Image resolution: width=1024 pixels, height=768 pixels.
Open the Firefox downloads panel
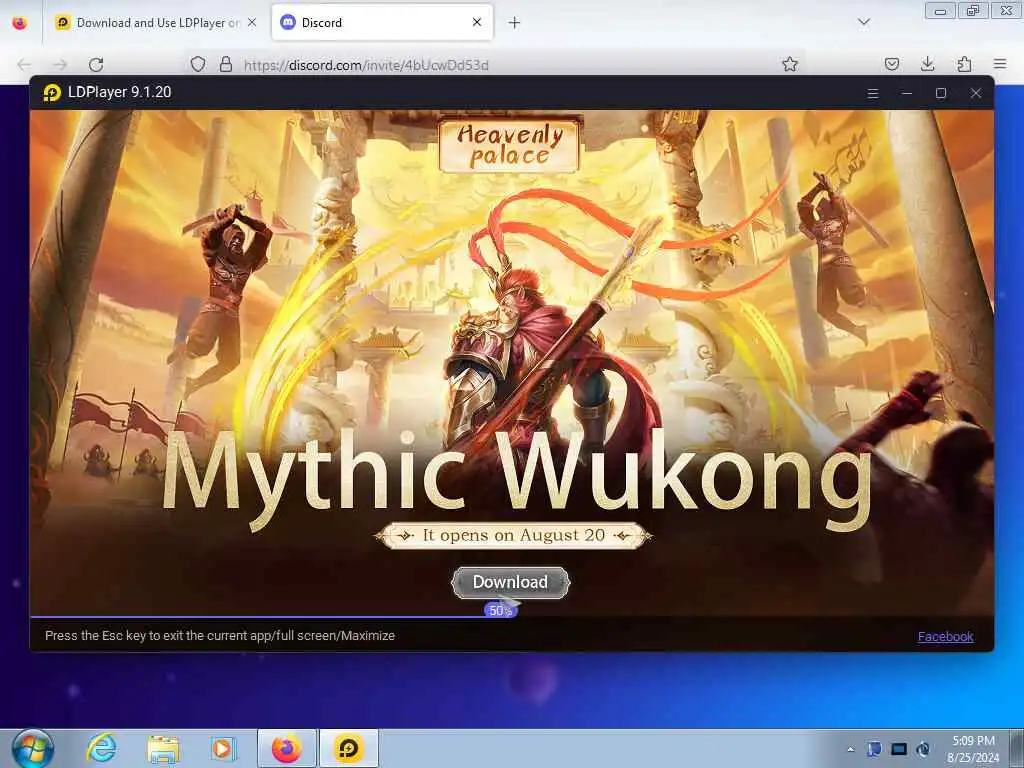(927, 64)
